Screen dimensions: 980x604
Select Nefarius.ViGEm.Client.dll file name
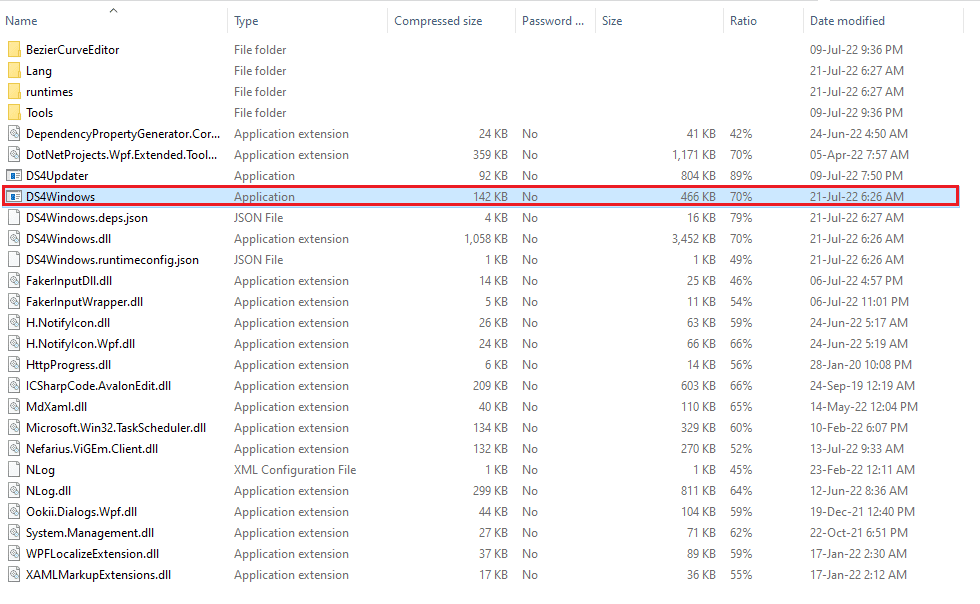coord(92,449)
